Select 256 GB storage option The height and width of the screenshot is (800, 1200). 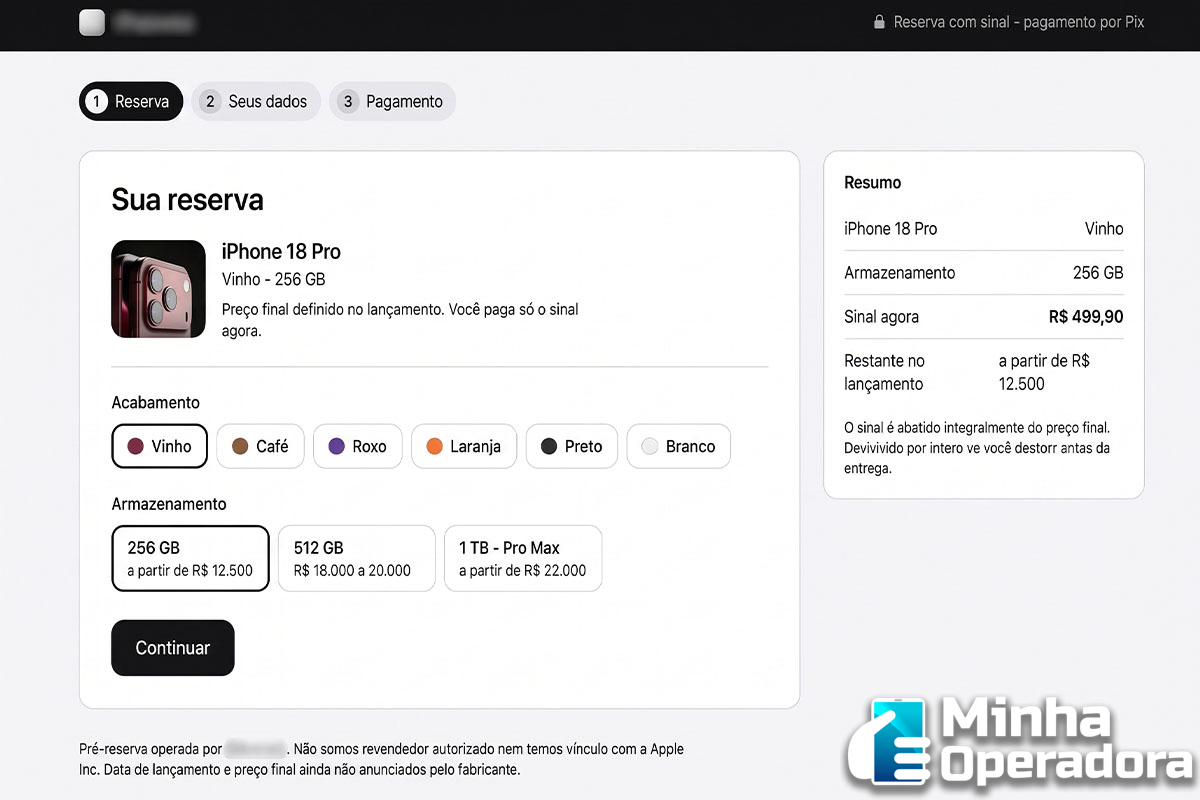coord(190,558)
